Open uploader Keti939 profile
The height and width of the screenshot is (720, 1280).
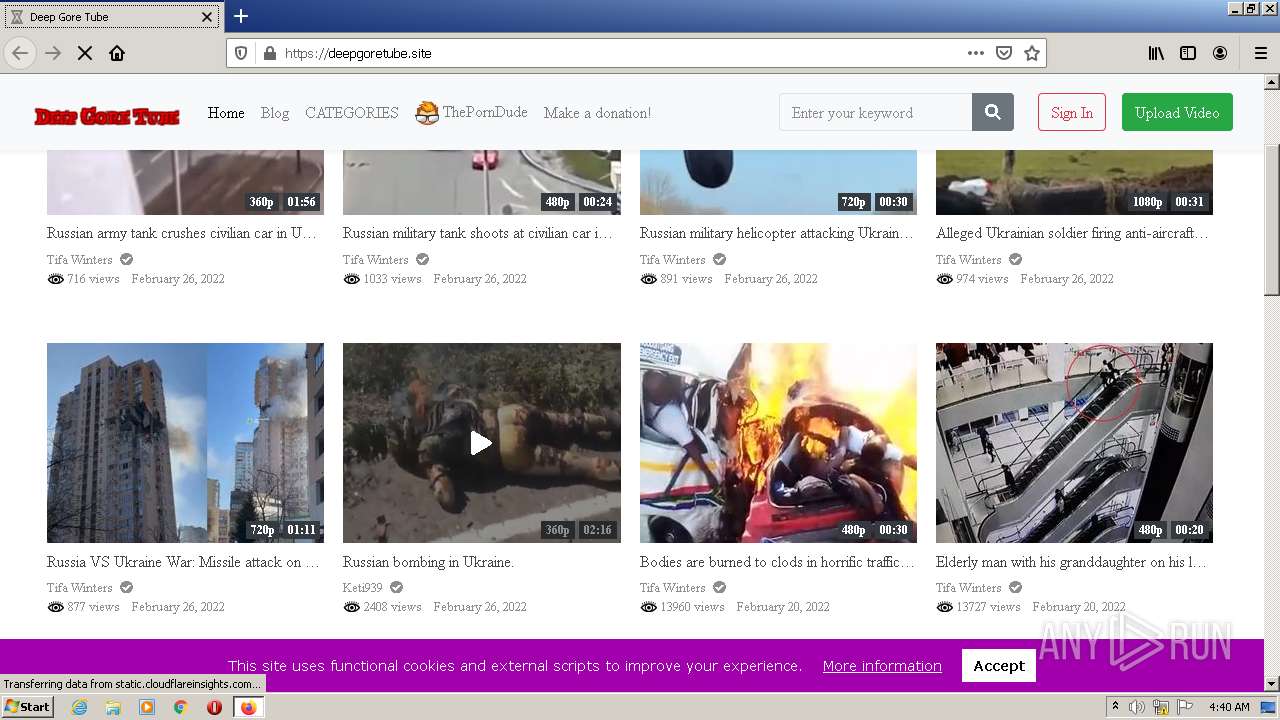point(363,587)
